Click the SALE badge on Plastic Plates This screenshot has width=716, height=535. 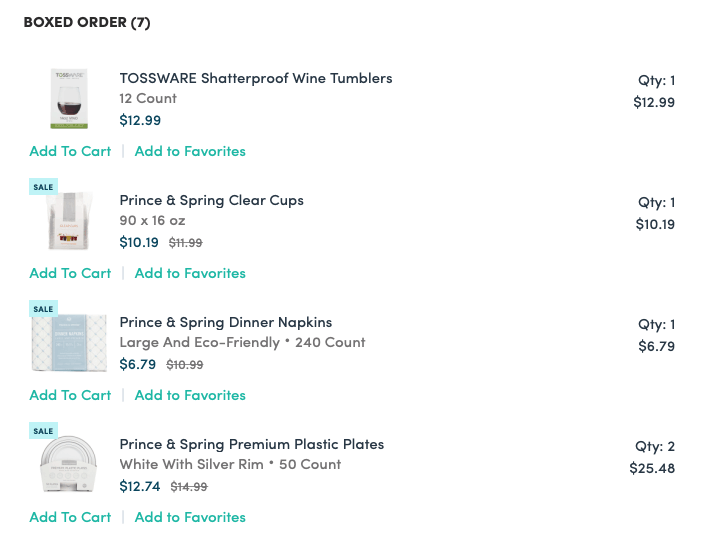tap(43, 430)
